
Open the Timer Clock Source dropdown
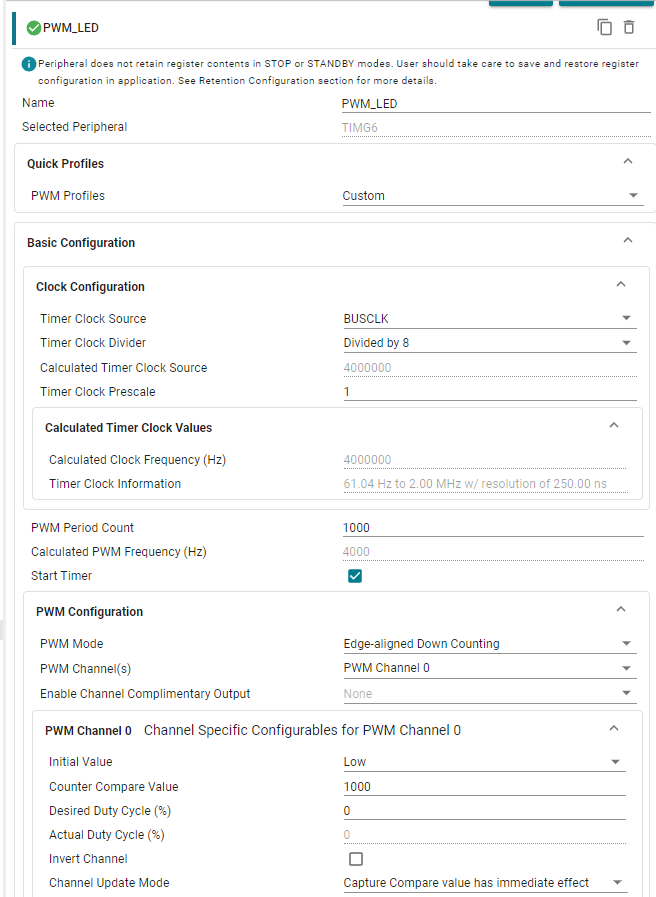(x=490, y=319)
